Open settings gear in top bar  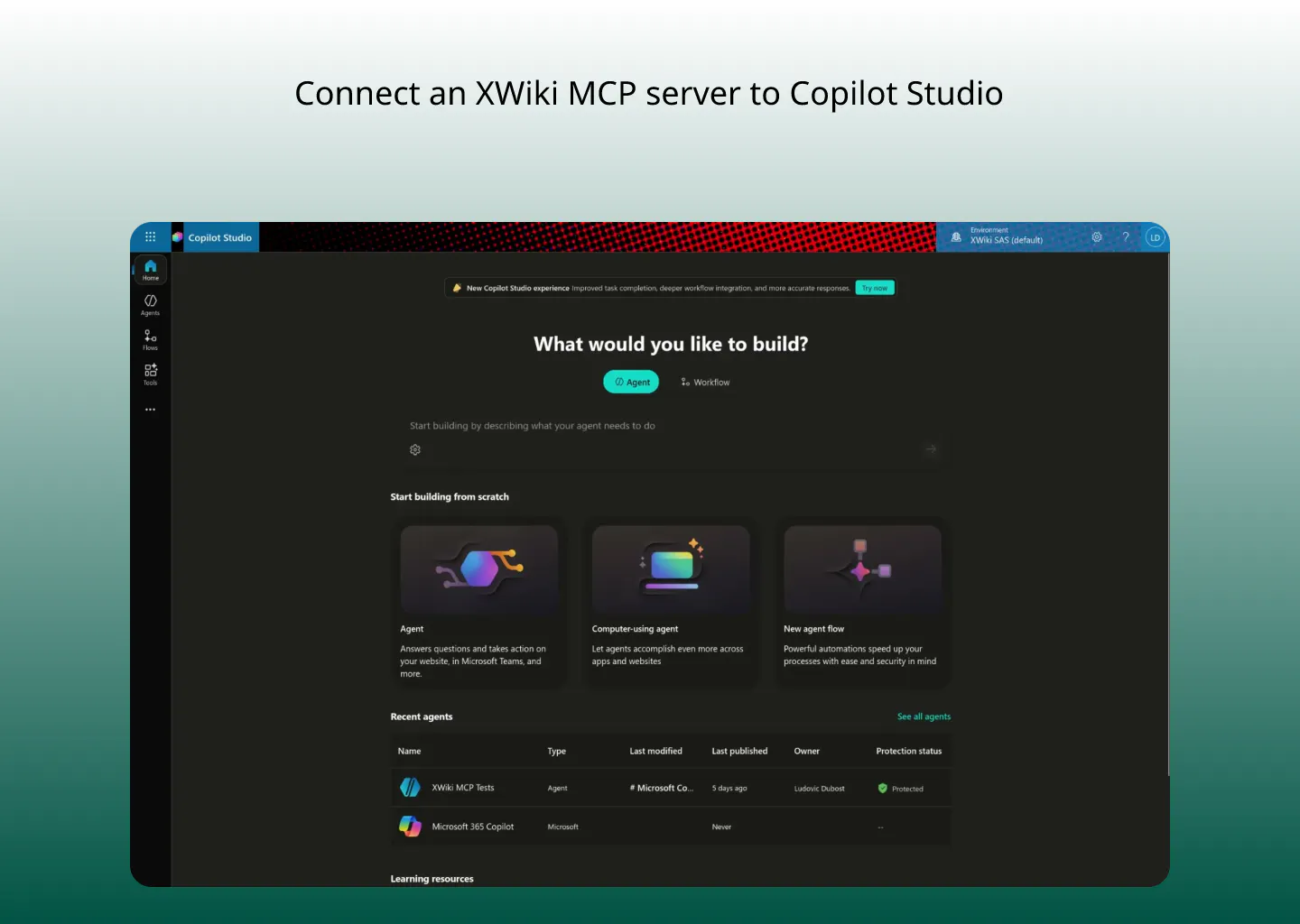pos(1097,237)
